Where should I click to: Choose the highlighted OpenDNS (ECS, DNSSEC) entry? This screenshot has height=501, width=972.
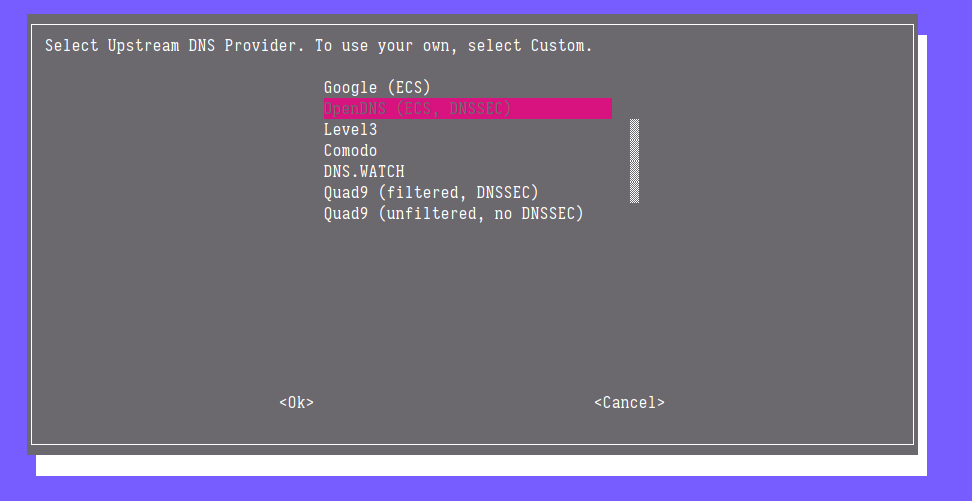pyautogui.click(x=417, y=108)
